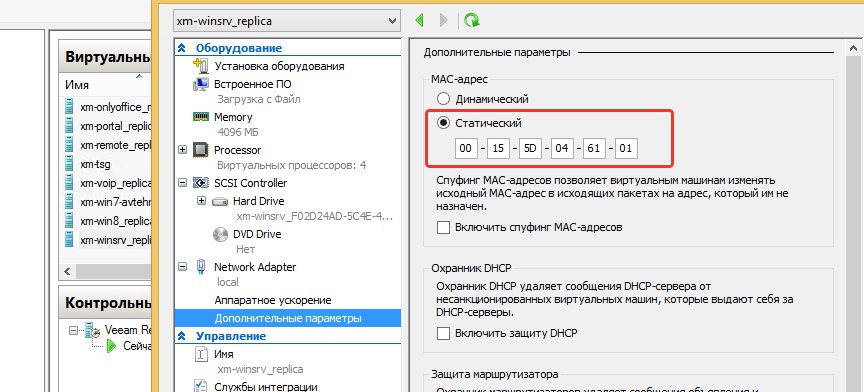Click MAC address field containing 00
Screen dimensions: 864x392
coord(466,148)
